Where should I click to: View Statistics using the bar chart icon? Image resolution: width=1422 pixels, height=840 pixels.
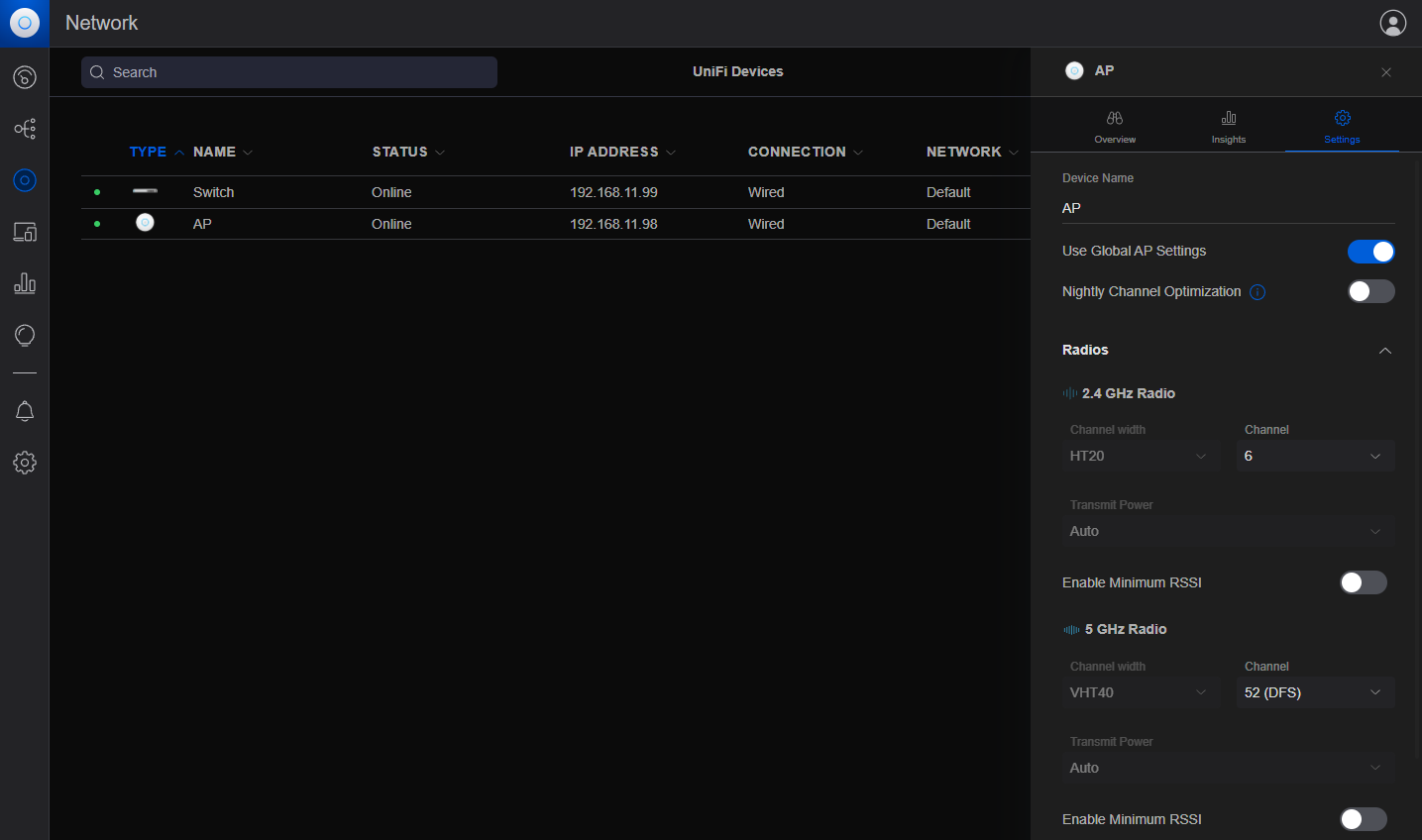point(24,283)
